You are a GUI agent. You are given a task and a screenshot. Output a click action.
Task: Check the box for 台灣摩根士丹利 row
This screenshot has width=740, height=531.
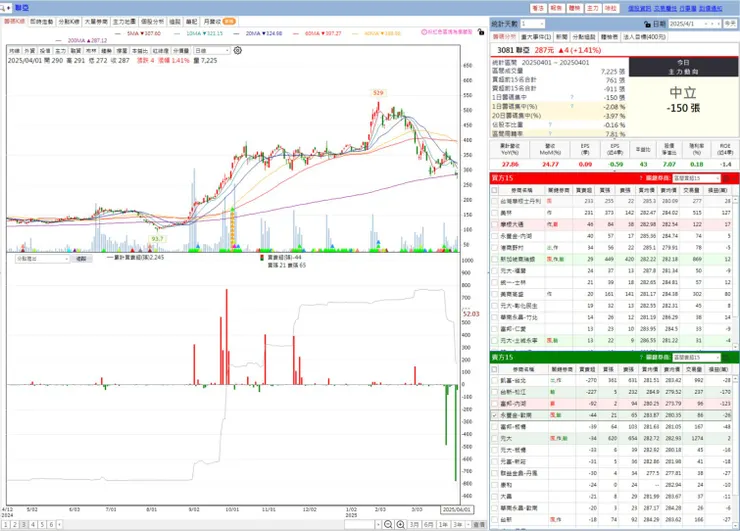tap(494, 201)
